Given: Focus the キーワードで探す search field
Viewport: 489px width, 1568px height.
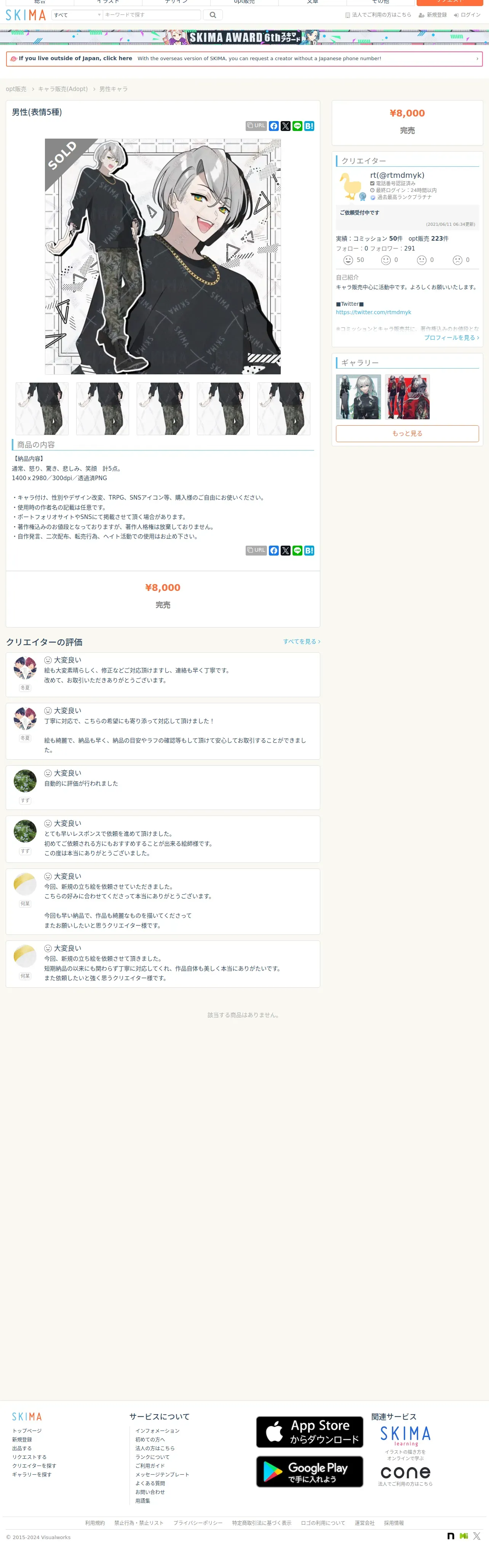Looking at the screenshot, I should click(x=152, y=14).
